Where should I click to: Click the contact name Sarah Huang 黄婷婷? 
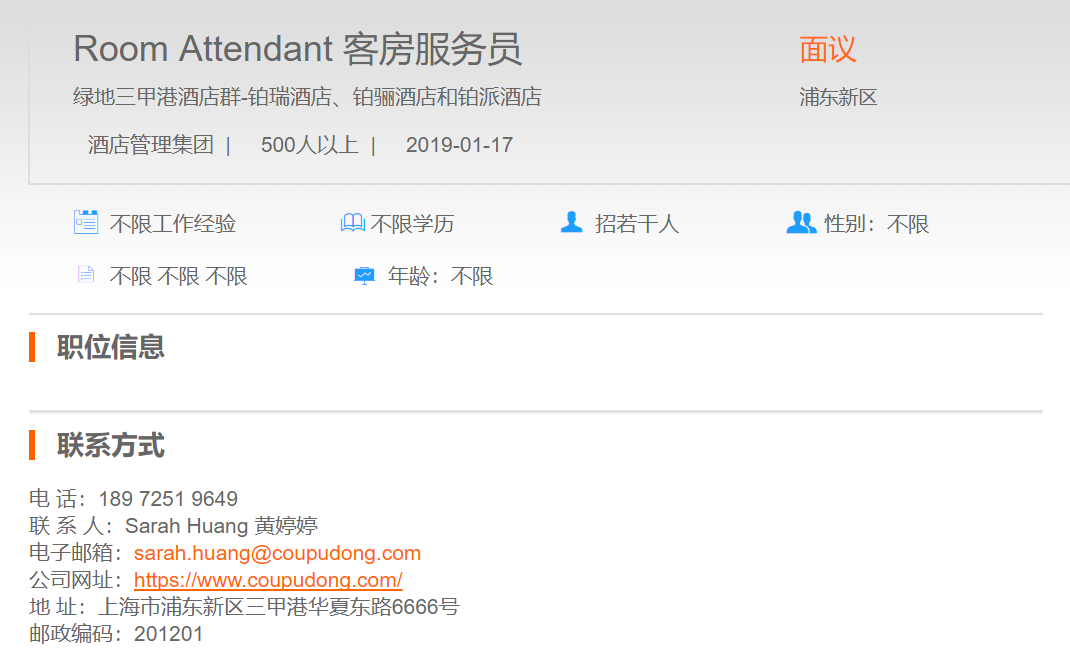221,526
